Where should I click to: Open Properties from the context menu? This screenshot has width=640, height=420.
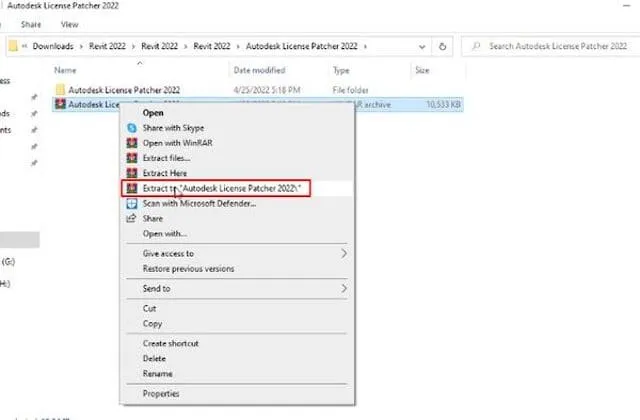coord(161,393)
